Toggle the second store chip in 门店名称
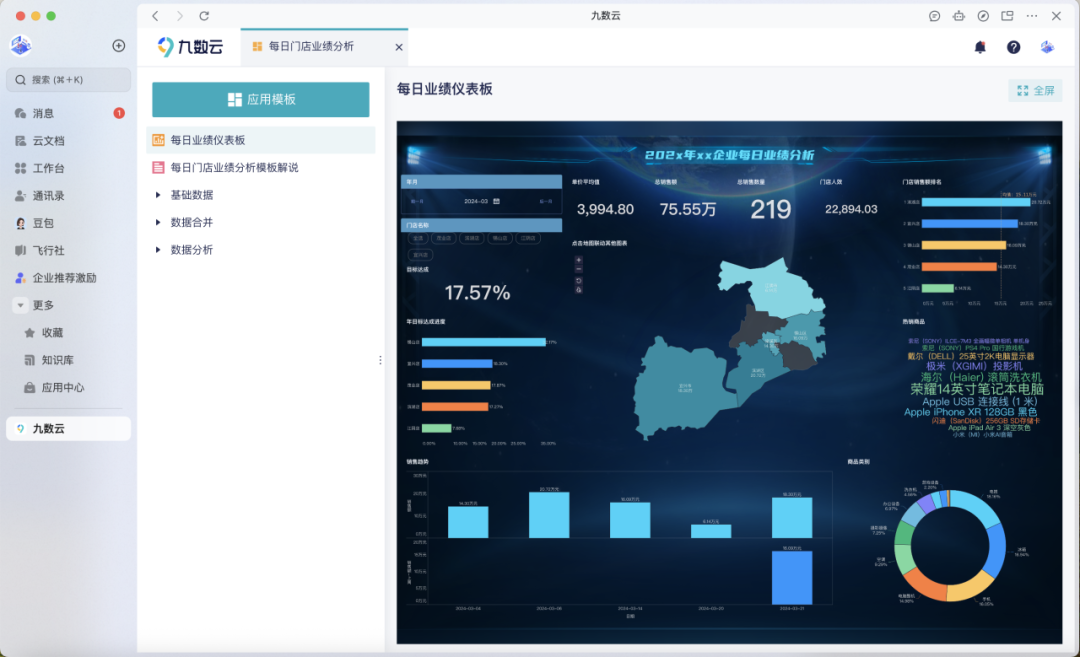 point(444,238)
